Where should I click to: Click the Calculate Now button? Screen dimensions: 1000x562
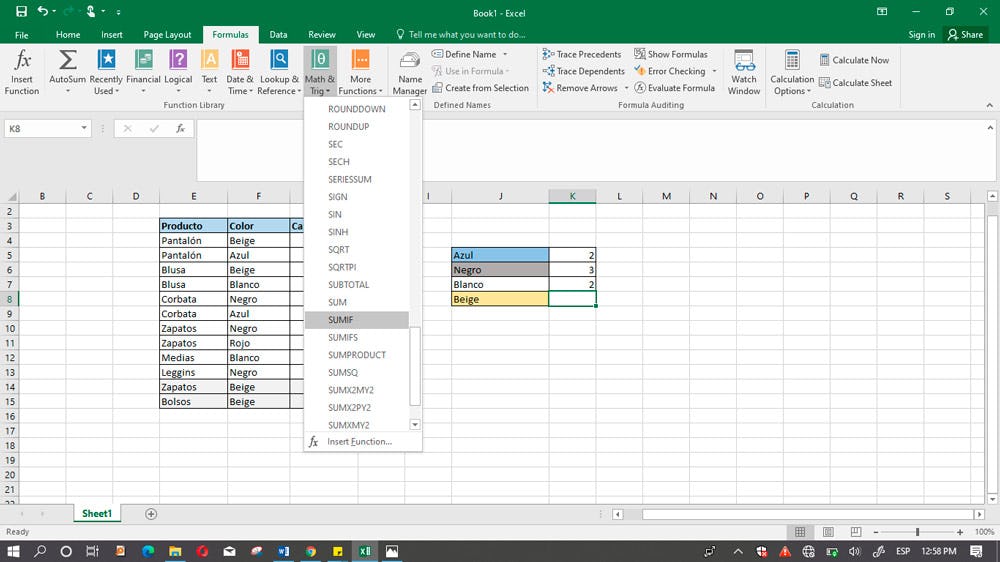[853, 60]
